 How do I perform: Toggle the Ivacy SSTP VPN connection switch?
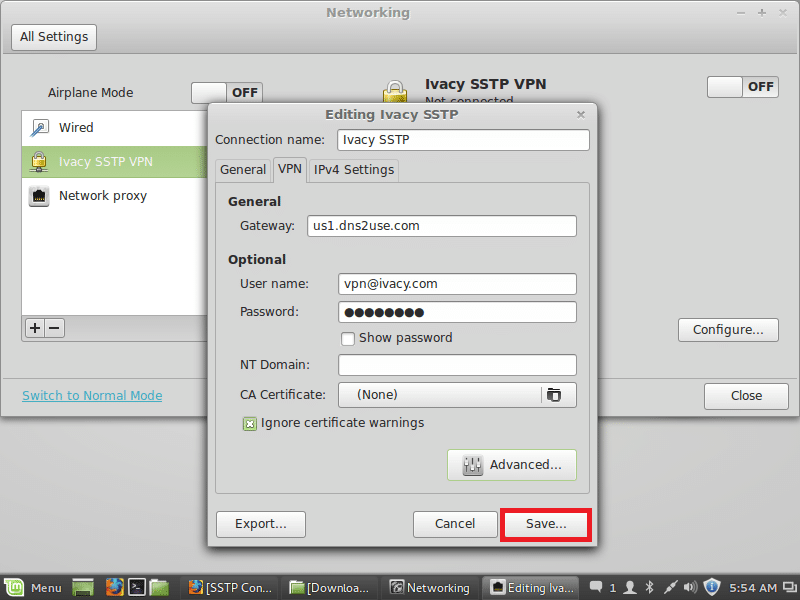point(742,87)
